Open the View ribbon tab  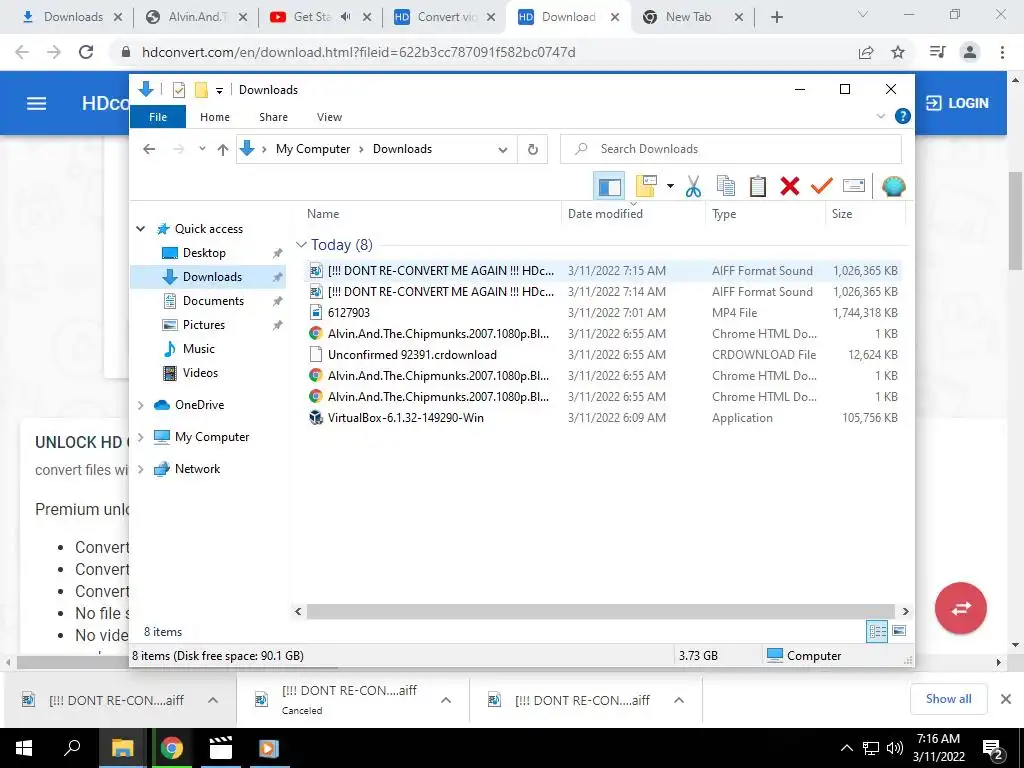click(x=329, y=117)
